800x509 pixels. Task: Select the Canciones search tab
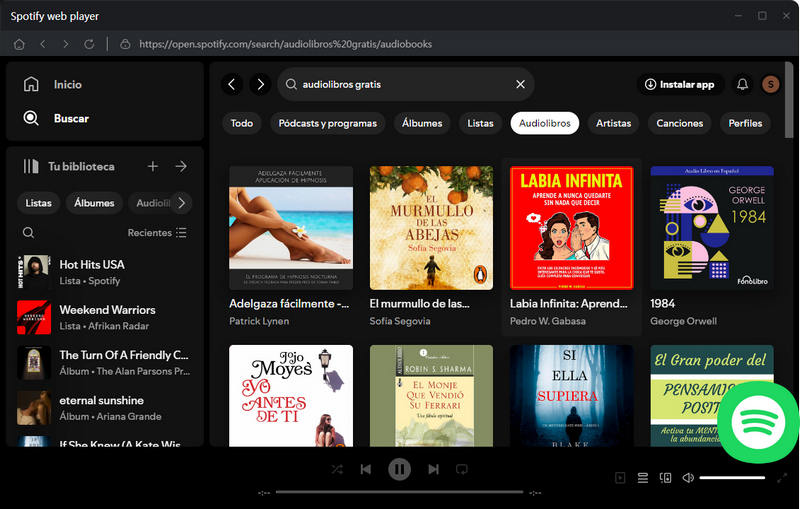[680, 123]
